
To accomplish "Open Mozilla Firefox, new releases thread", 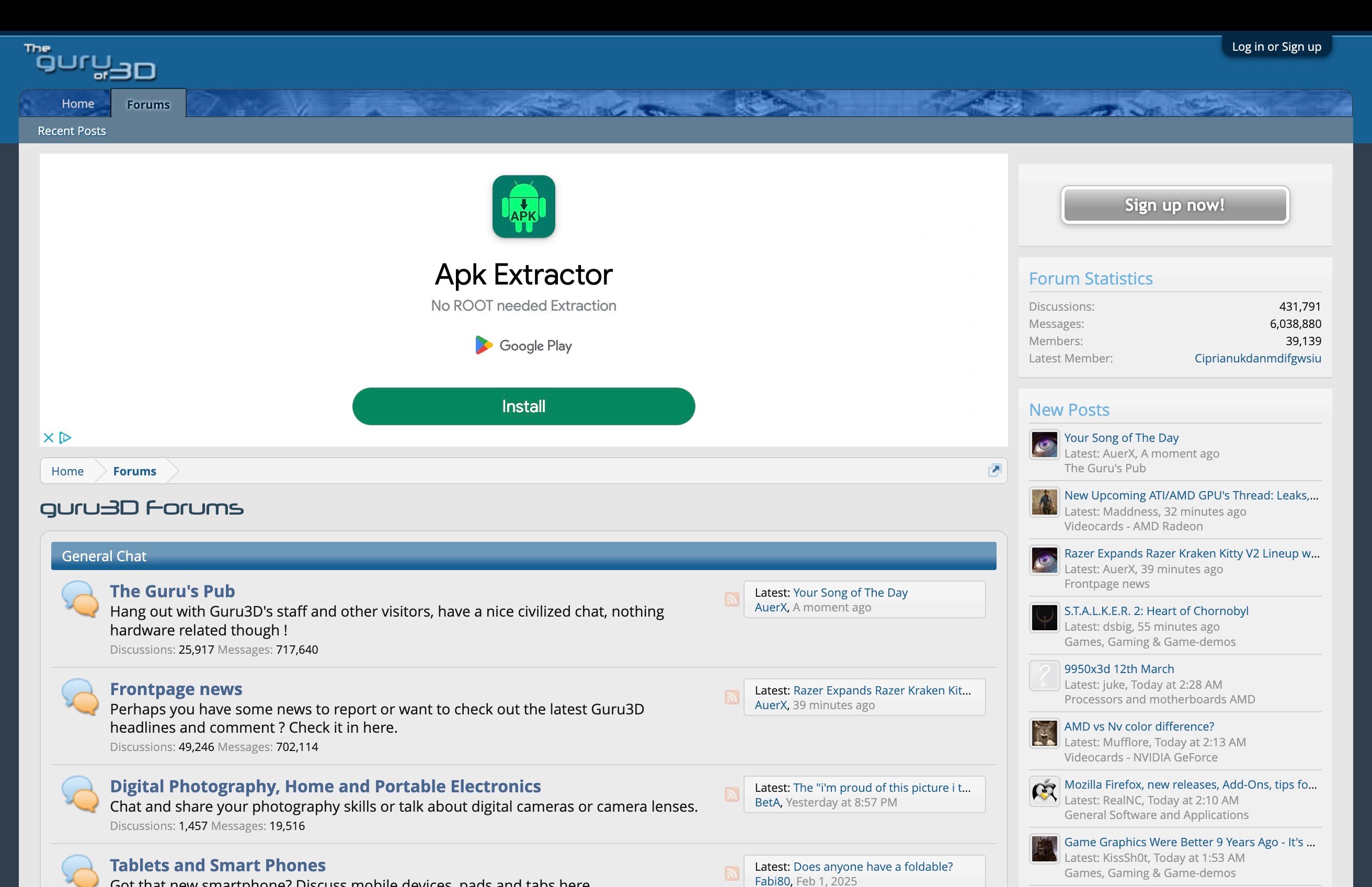I will 1191,784.
